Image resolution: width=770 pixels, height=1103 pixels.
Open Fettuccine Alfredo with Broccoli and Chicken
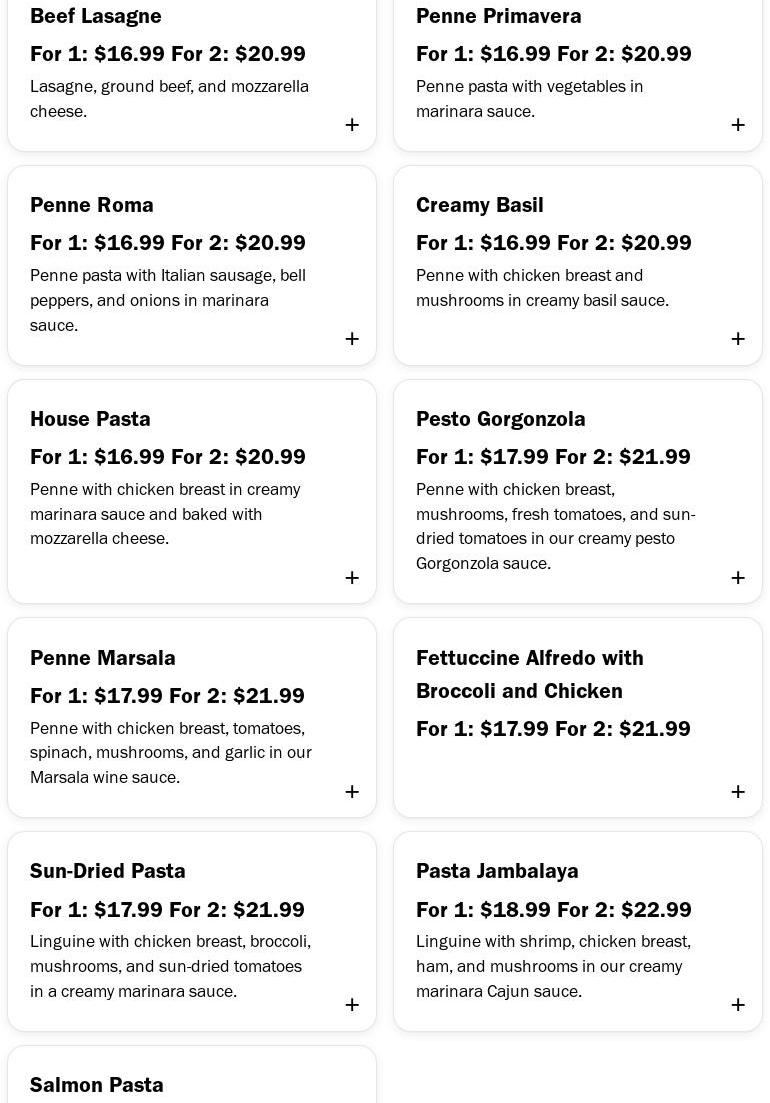click(530, 674)
